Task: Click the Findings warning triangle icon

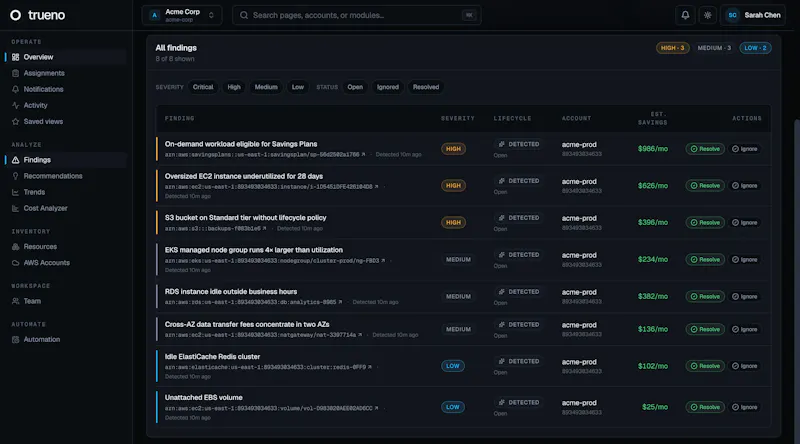Action: coord(15,160)
